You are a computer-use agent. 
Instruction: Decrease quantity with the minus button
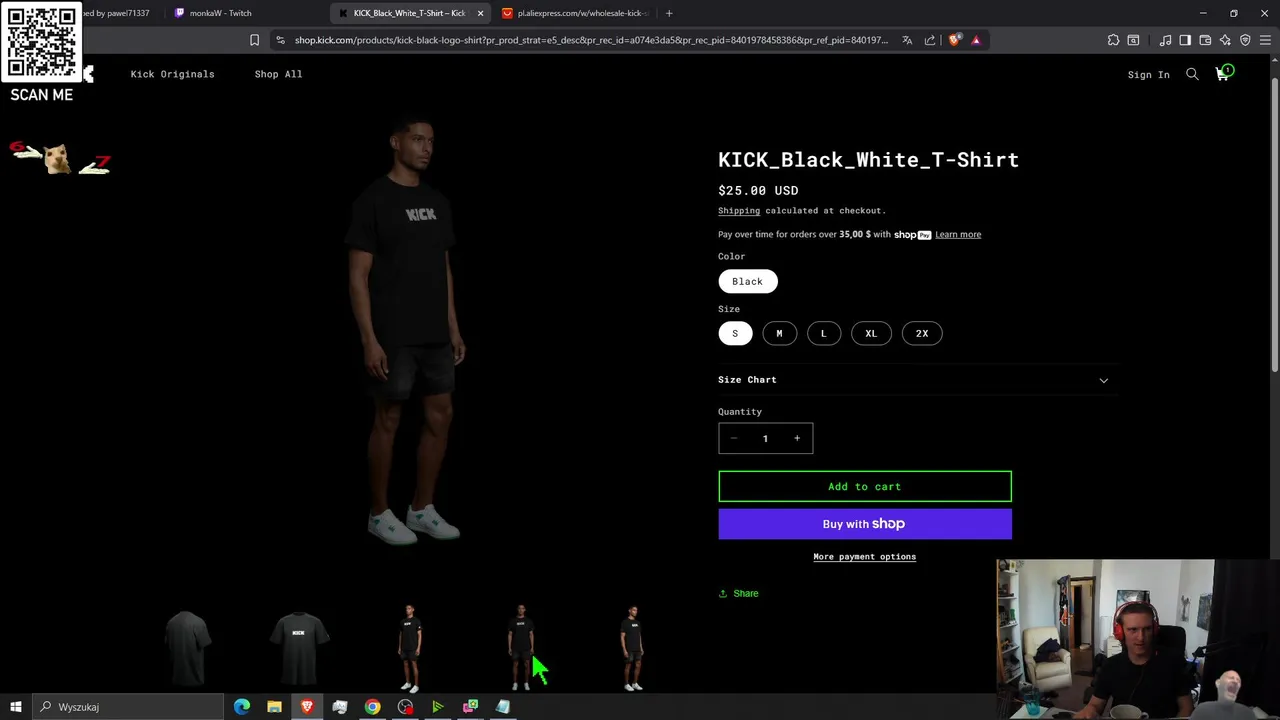click(734, 438)
